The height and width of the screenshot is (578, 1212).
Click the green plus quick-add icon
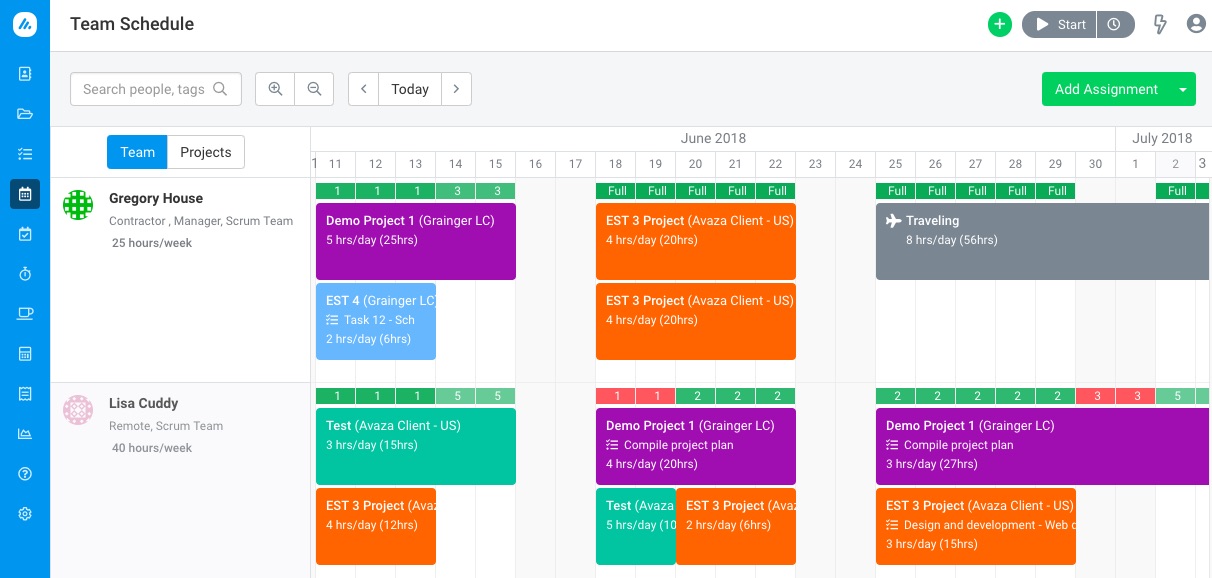tap(1000, 25)
